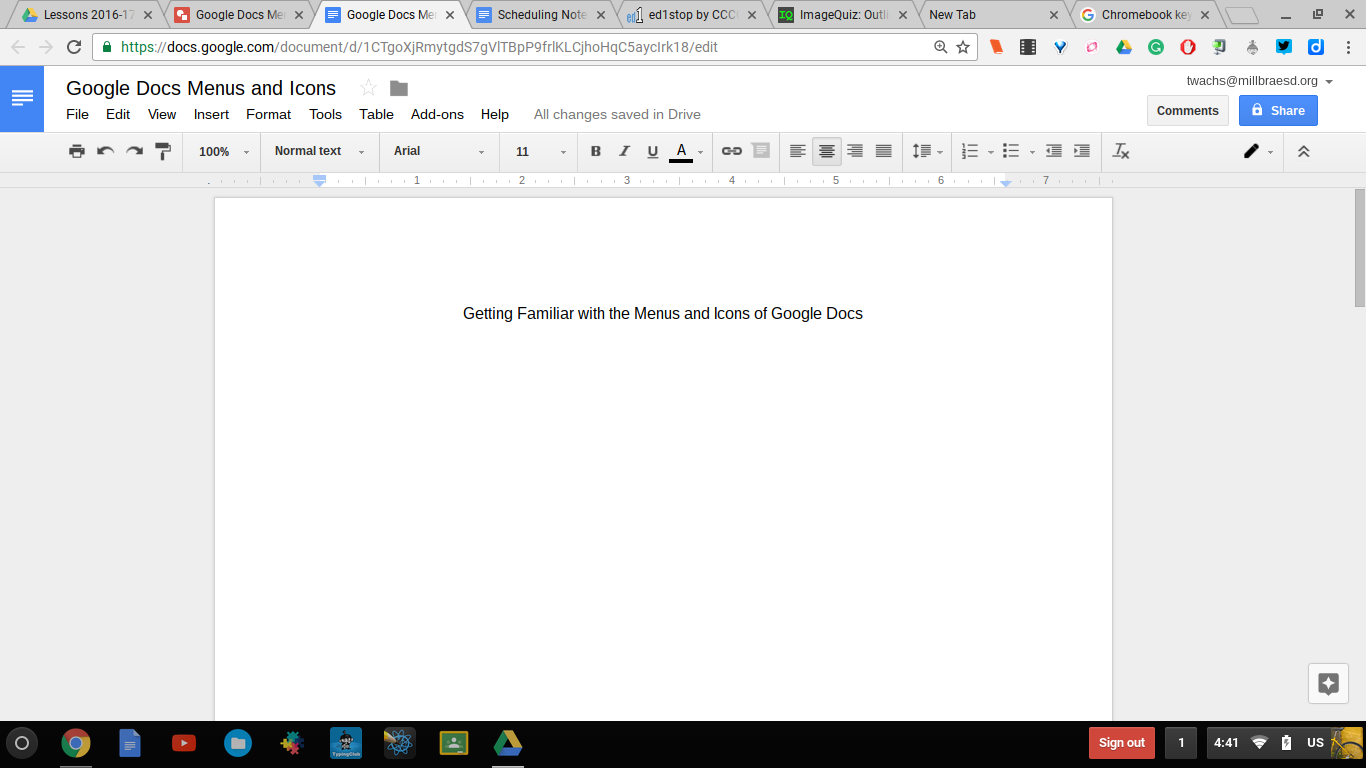Open the Insert menu
Screen dimensions: 1366x768
pyautogui.click(x=211, y=114)
